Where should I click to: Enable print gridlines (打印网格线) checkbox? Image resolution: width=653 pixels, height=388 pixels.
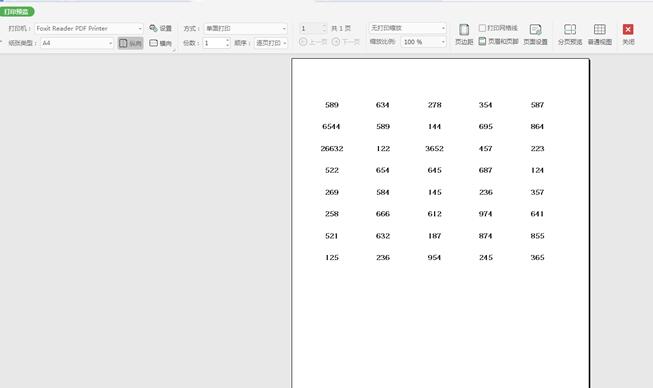coord(482,28)
